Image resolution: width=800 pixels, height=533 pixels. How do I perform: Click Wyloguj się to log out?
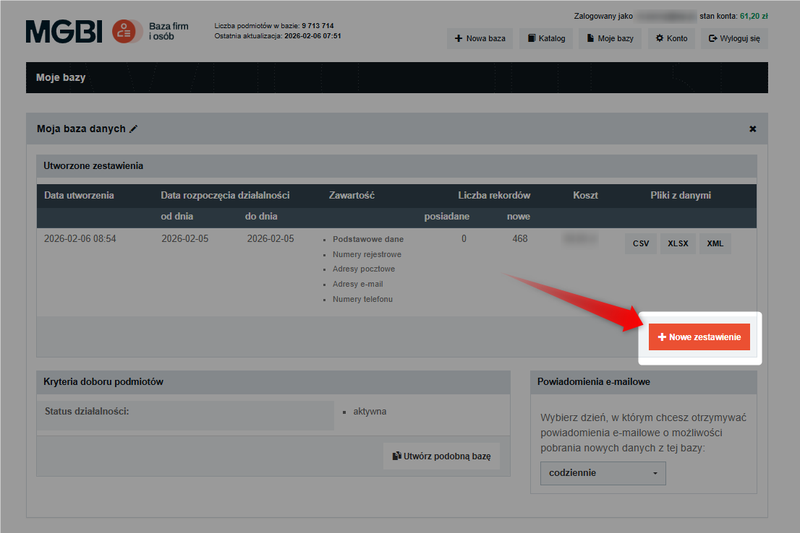pos(733,39)
